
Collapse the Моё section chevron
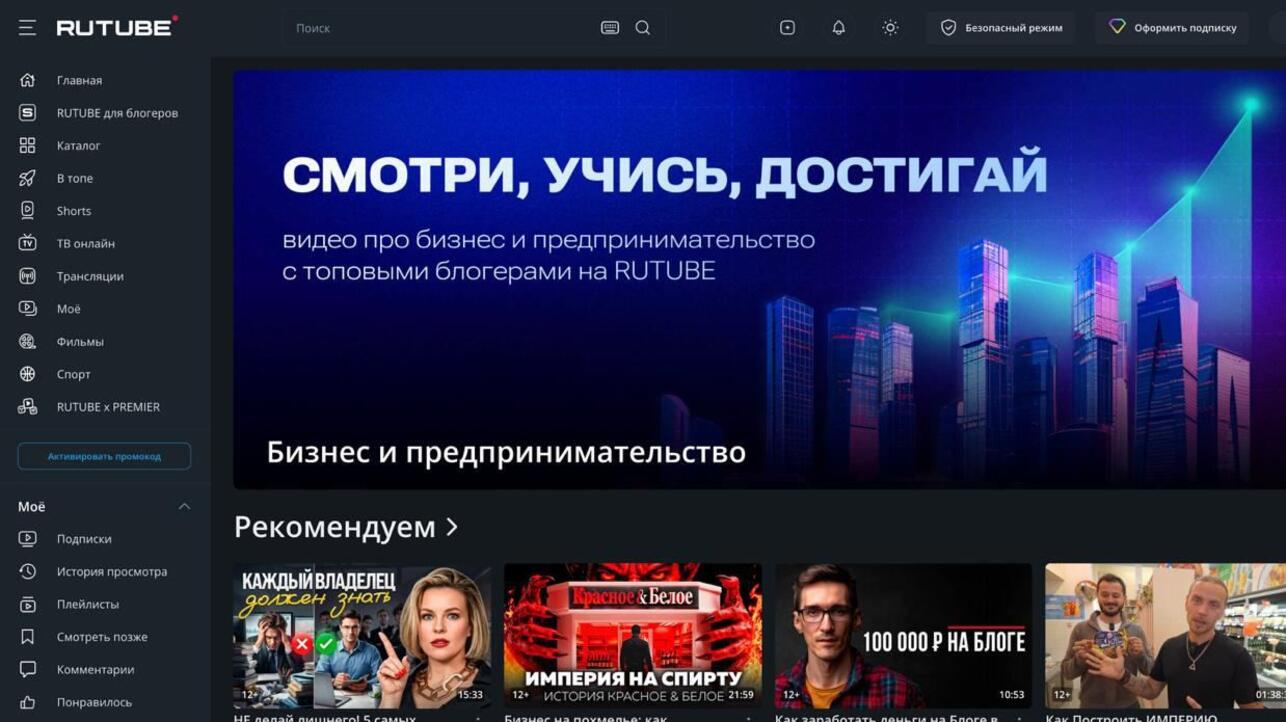pos(184,507)
